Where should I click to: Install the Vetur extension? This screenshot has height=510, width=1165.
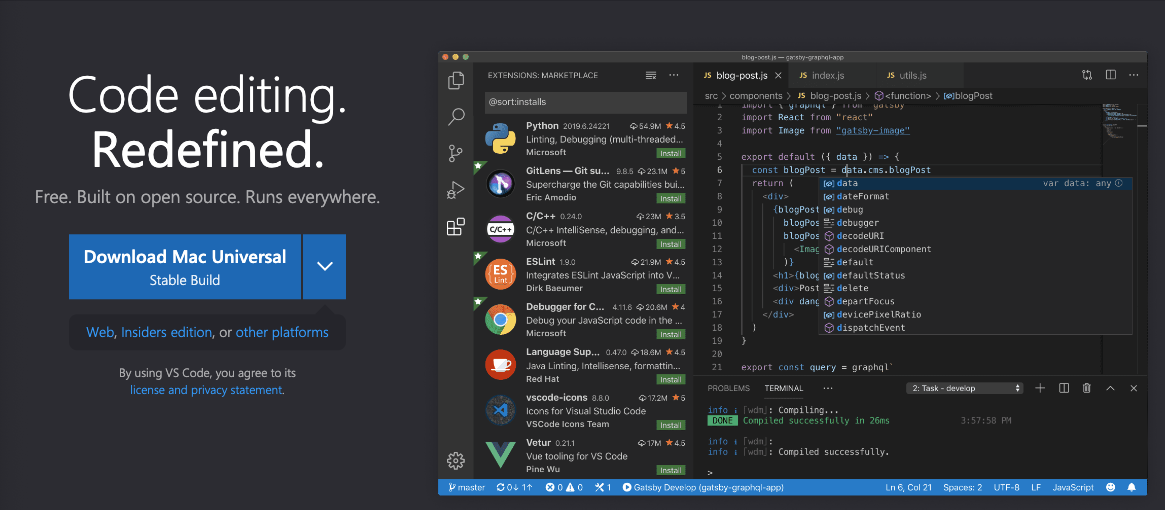(670, 470)
